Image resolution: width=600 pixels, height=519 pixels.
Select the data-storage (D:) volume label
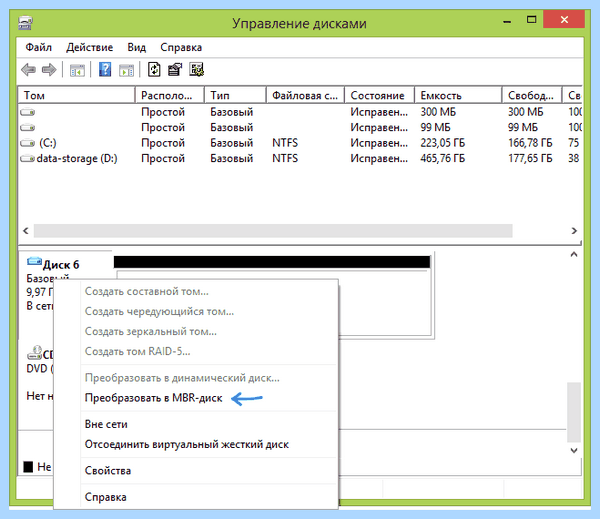pyautogui.click(x=77, y=158)
